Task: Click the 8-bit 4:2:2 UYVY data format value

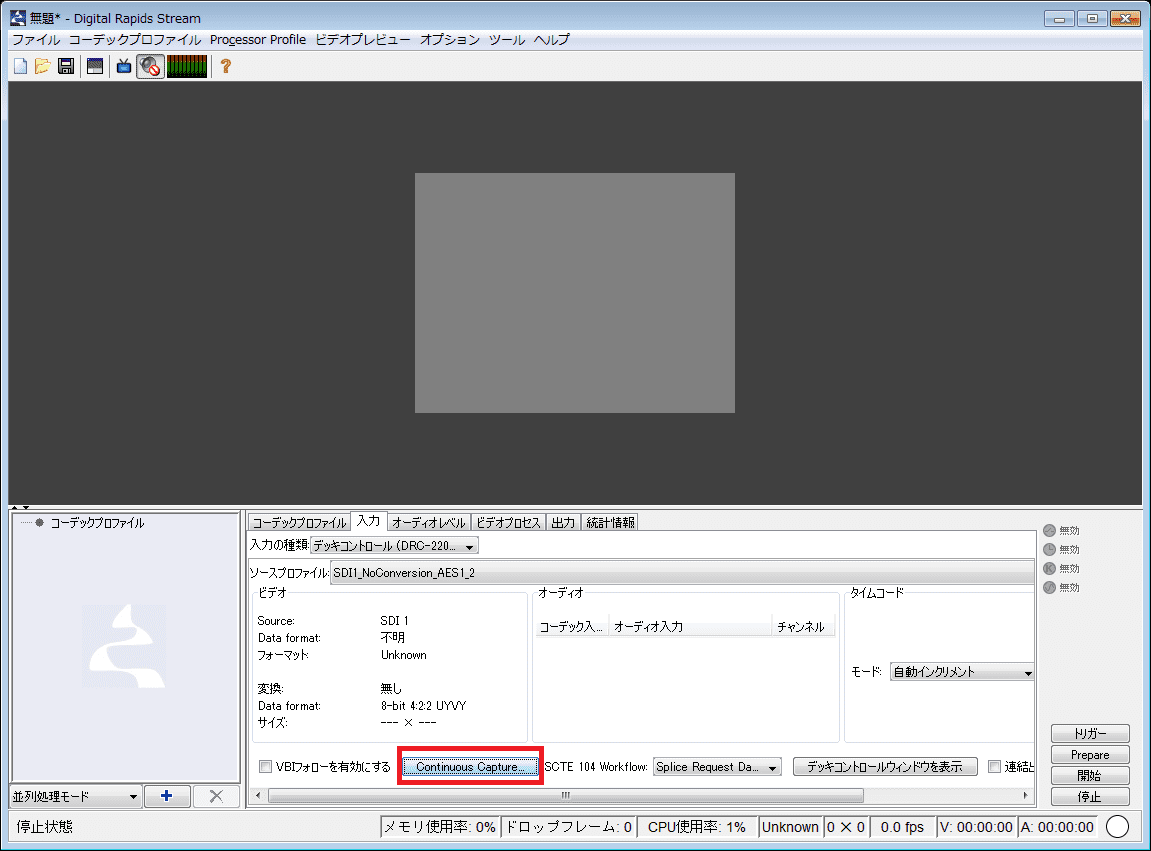Action: (x=424, y=706)
